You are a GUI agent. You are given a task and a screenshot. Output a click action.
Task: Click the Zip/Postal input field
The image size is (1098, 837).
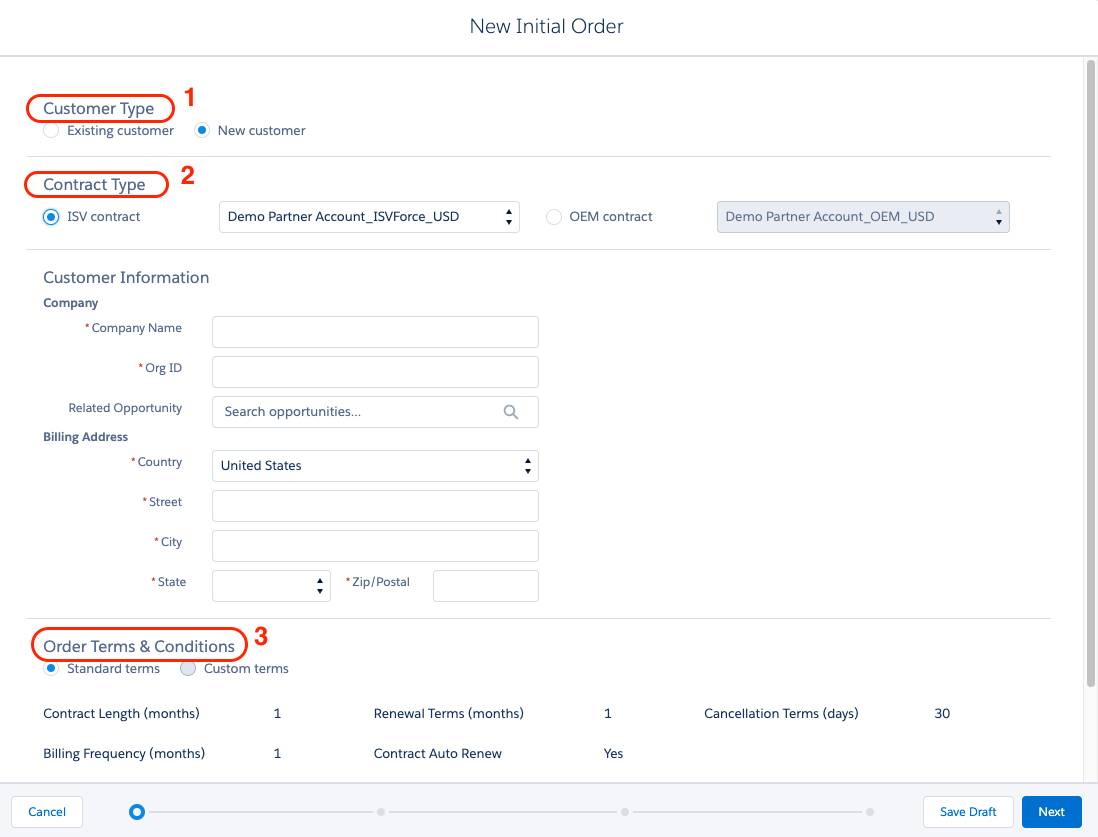(x=485, y=586)
